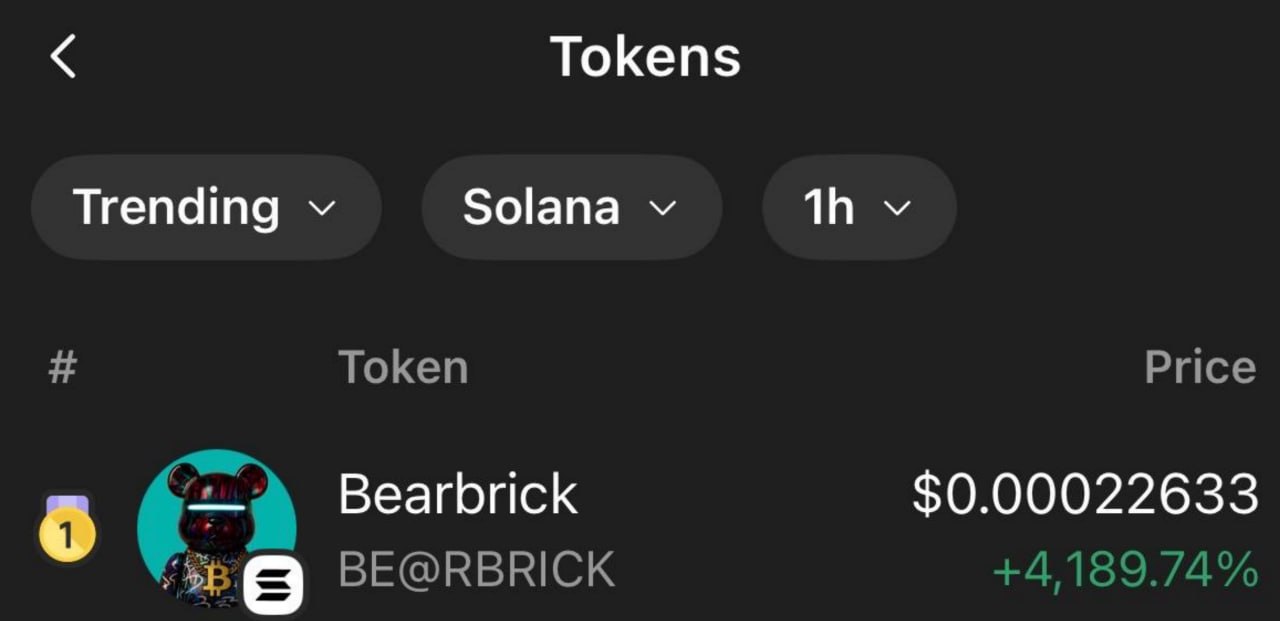Viewport: 1280px width, 621px height.
Task: Click the Bitcoin symbol on bear avatar
Action: click(x=216, y=579)
